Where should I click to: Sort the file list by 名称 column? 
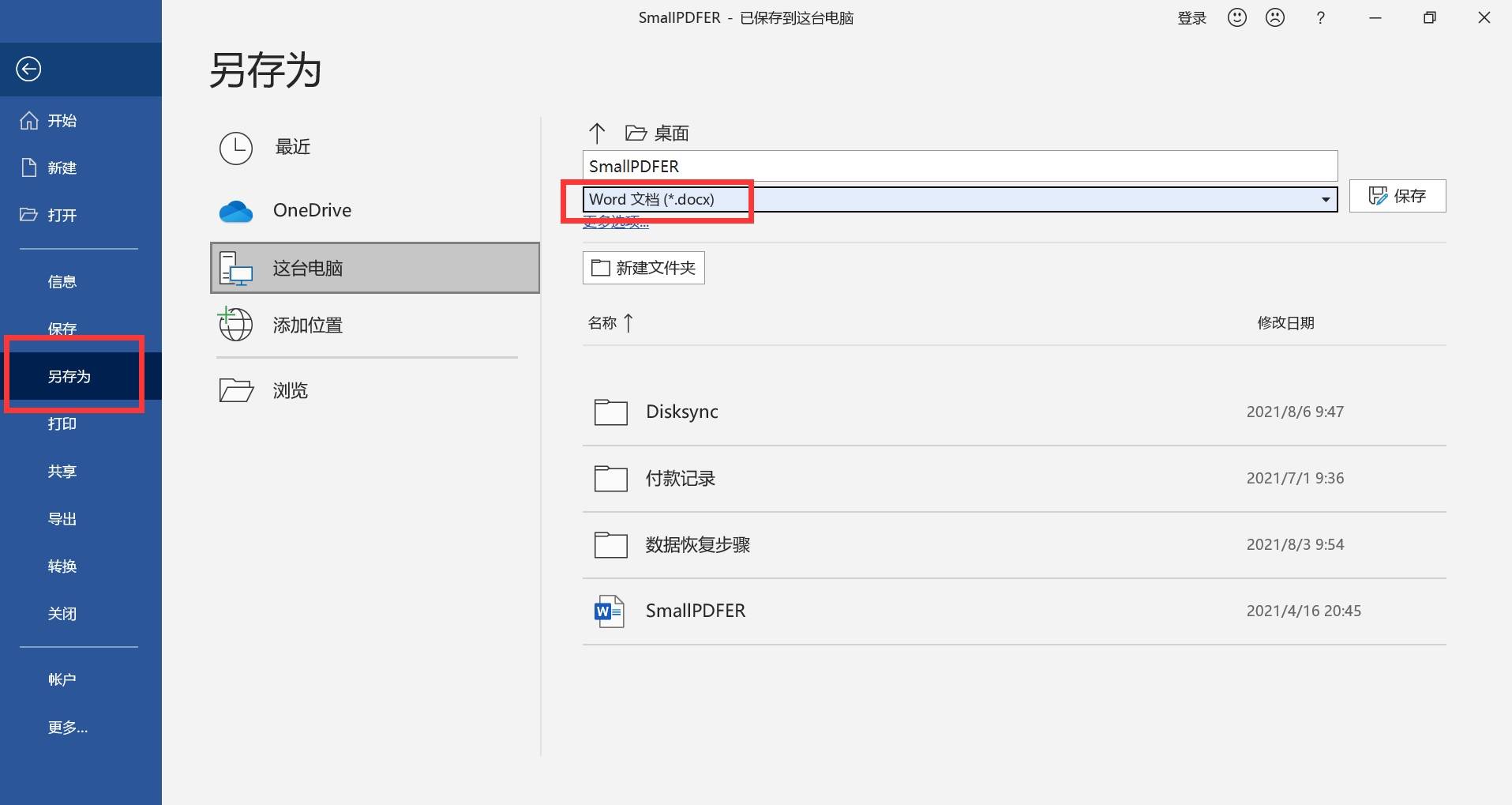(602, 322)
